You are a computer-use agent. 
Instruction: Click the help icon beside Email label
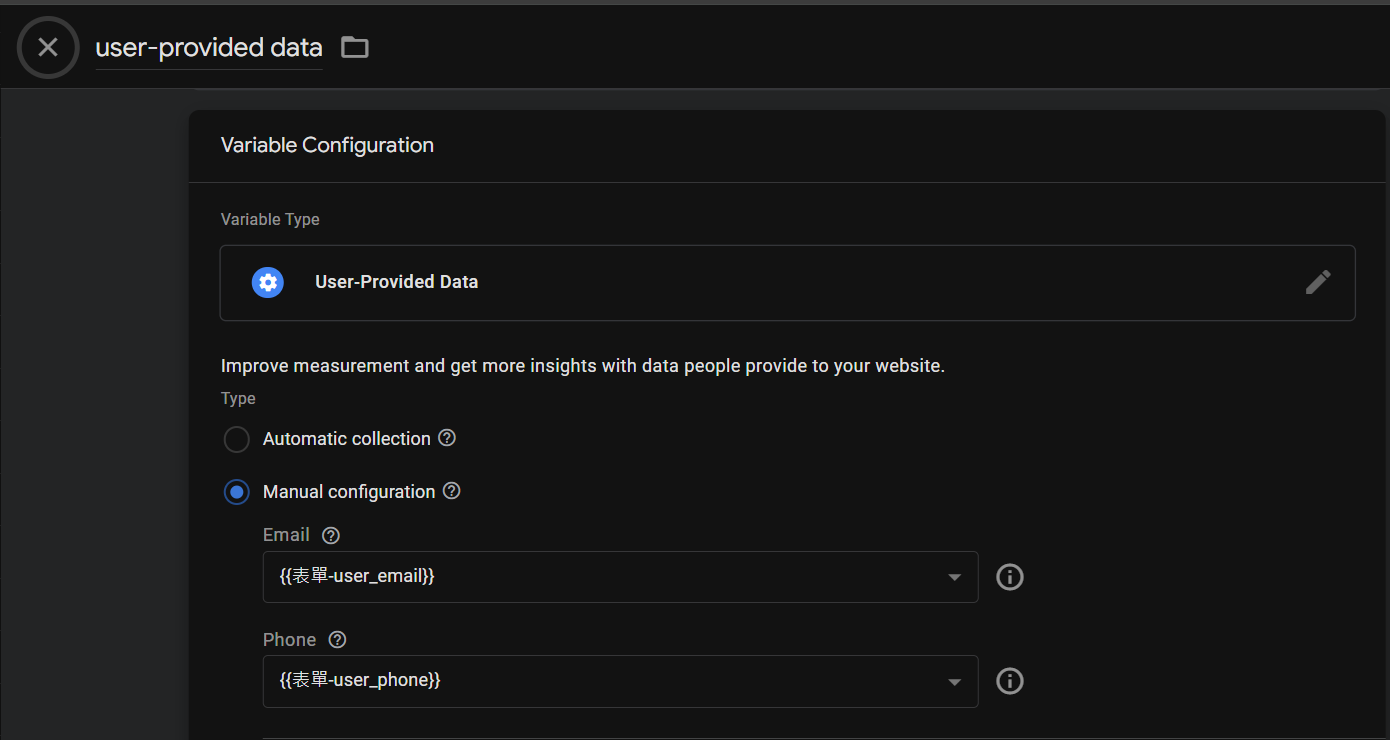click(x=331, y=535)
